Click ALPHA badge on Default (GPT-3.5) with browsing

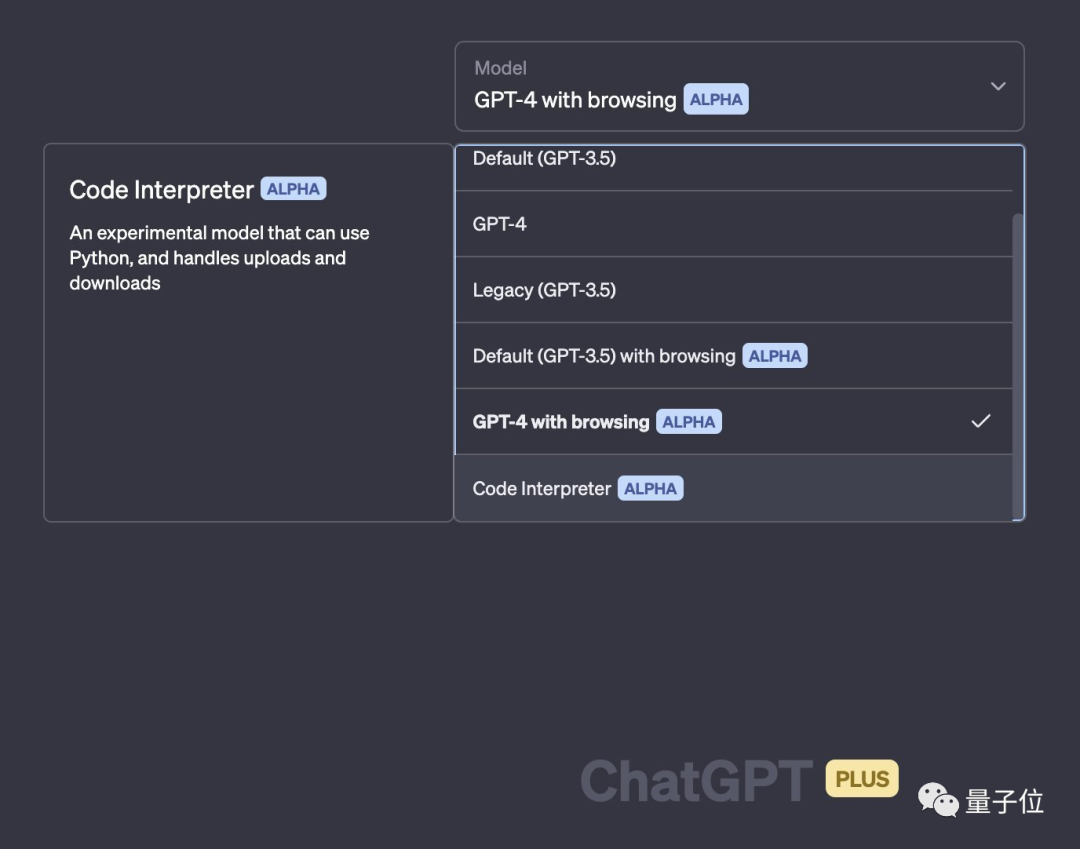pyautogui.click(x=775, y=356)
